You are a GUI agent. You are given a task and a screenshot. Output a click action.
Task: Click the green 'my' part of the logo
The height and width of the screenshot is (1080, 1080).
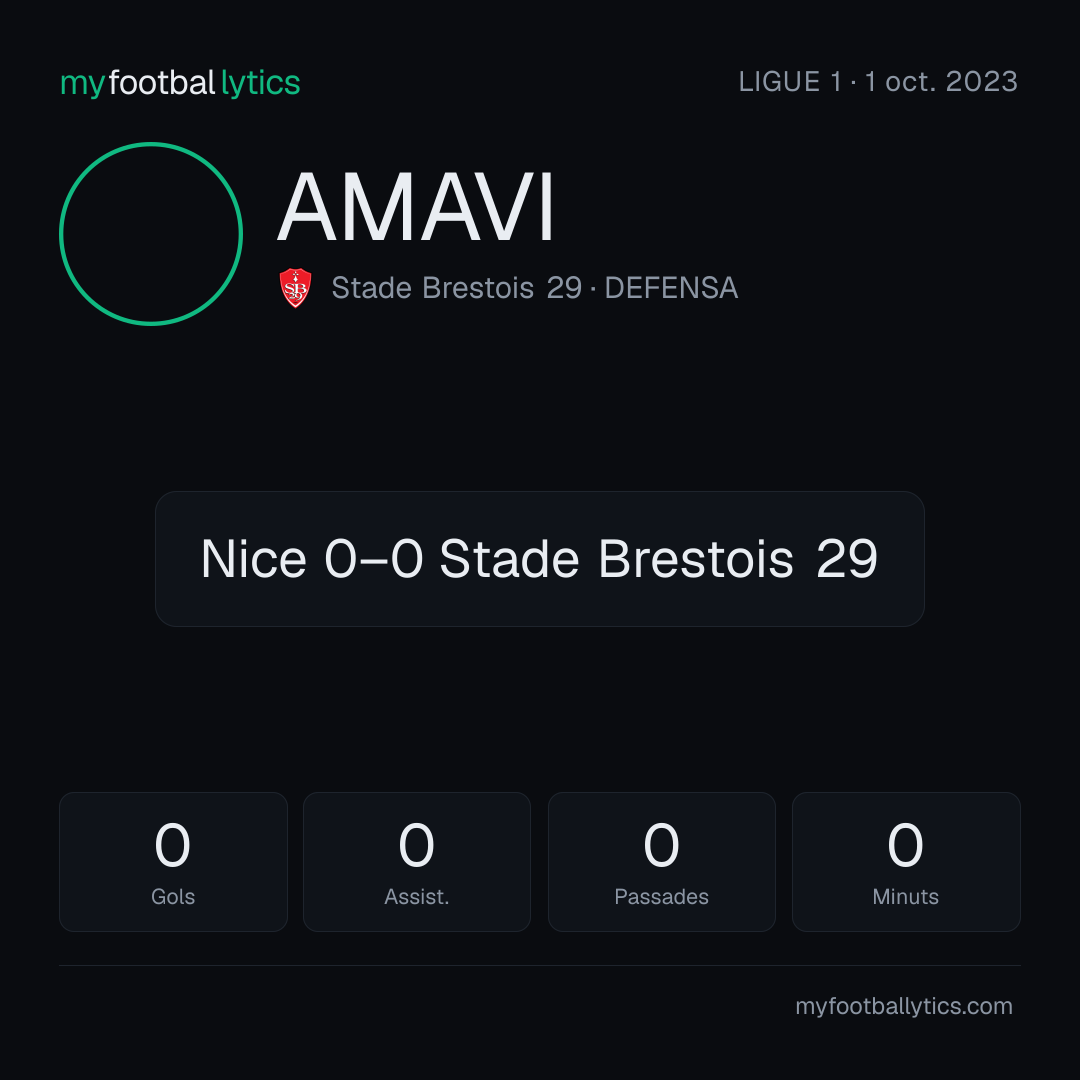82,85
